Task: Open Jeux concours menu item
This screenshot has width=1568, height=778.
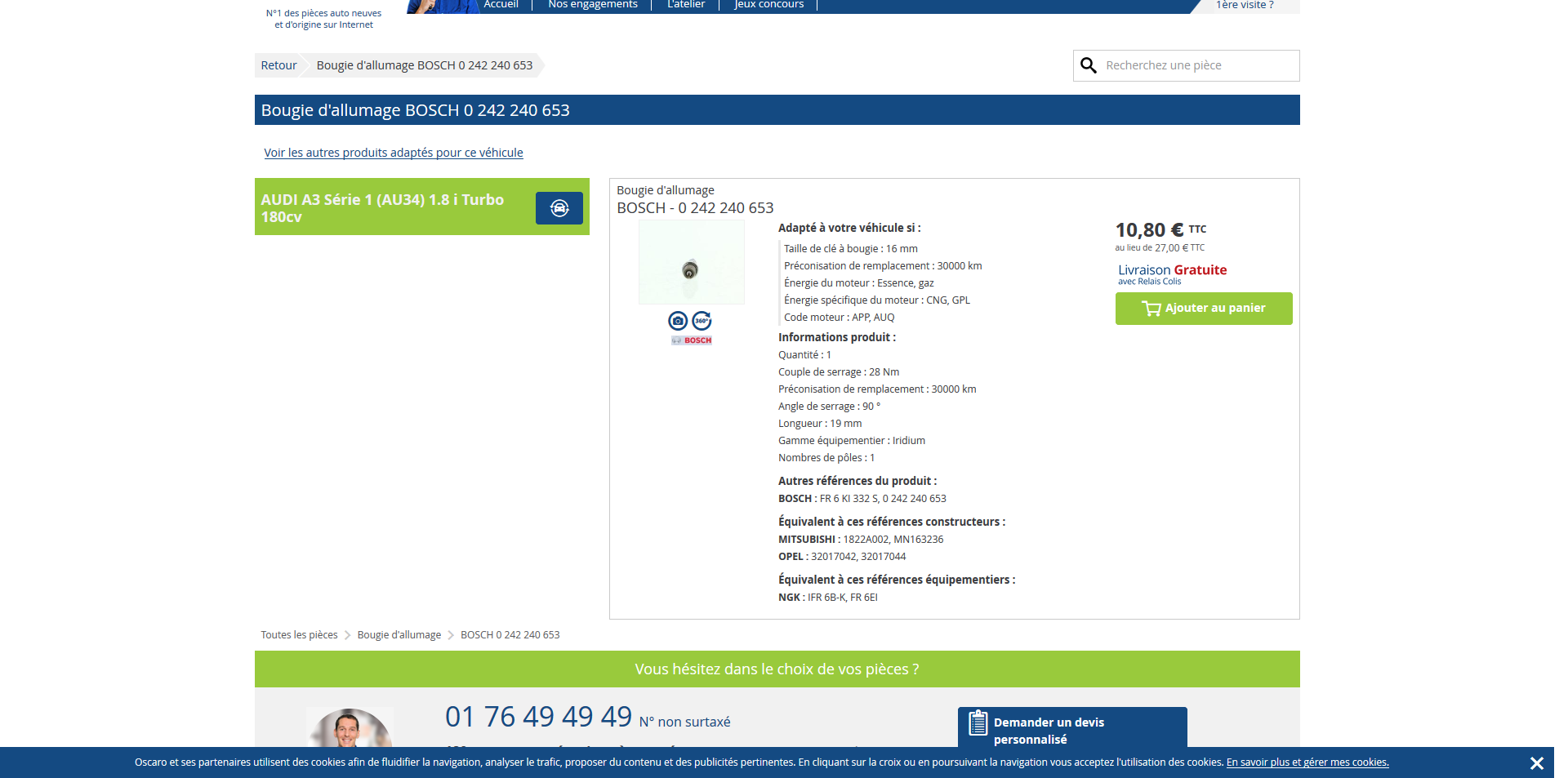Action: 768,5
